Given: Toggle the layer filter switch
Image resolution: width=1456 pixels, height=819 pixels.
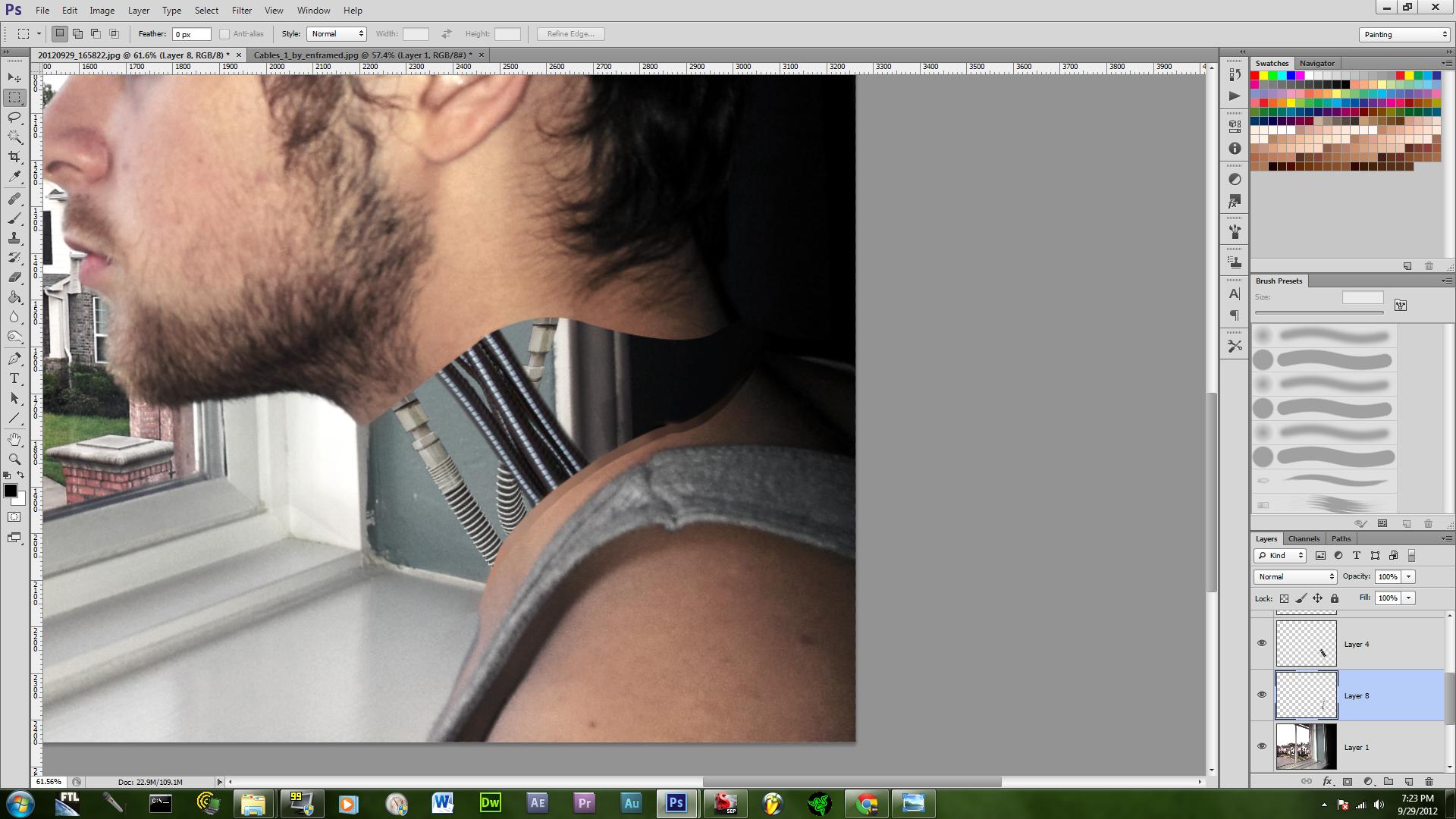Looking at the screenshot, I should tap(1411, 556).
